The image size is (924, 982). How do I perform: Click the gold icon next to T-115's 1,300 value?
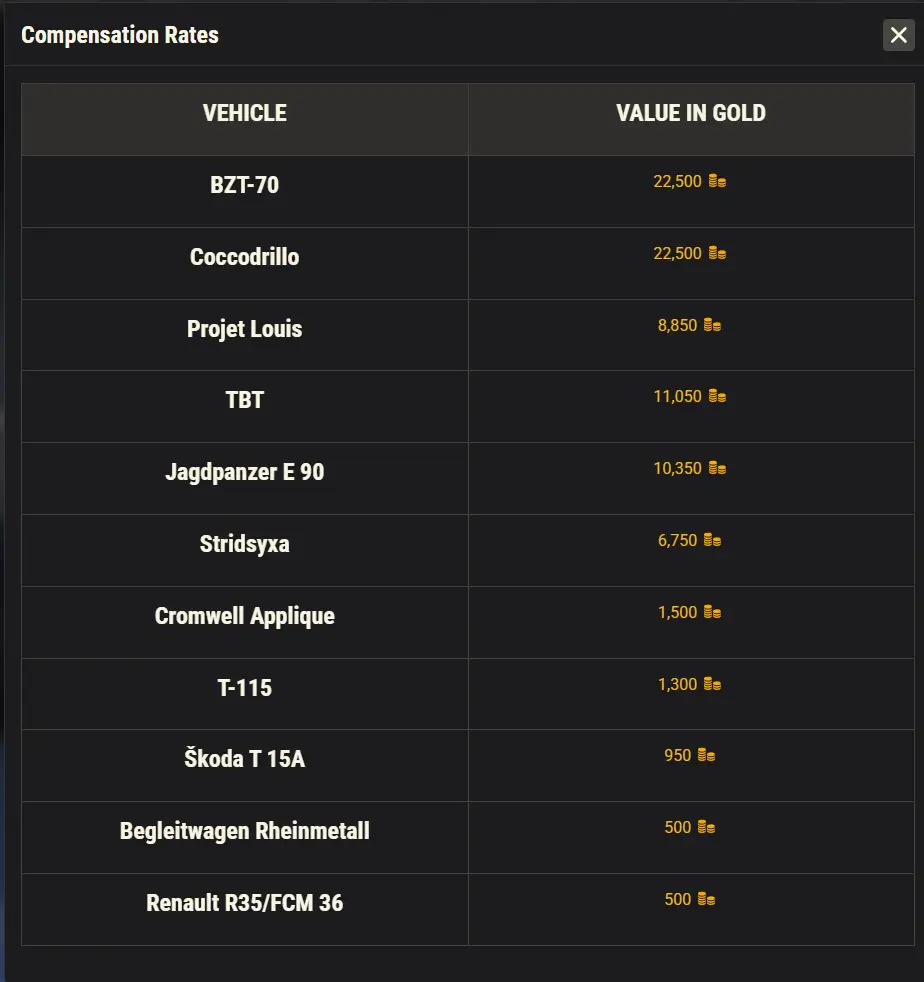click(x=709, y=684)
